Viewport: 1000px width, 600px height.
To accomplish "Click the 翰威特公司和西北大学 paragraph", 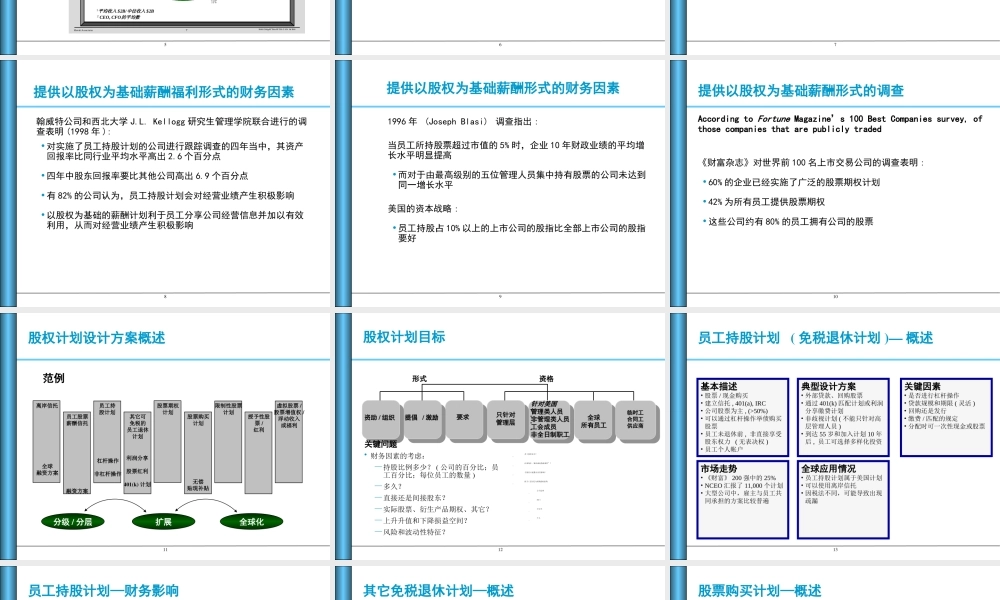I will pyautogui.click(x=172, y=126).
